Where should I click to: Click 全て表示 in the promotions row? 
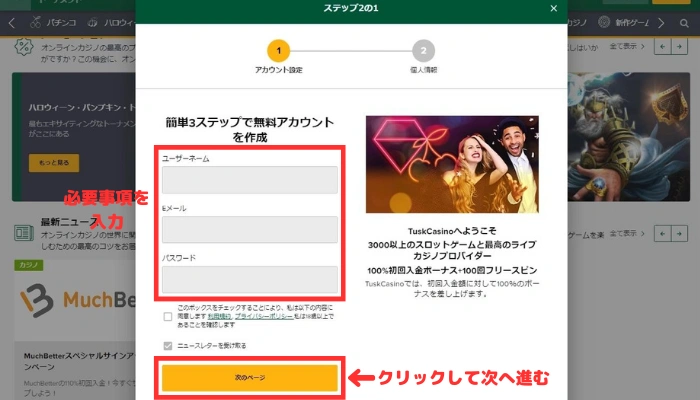click(627, 46)
